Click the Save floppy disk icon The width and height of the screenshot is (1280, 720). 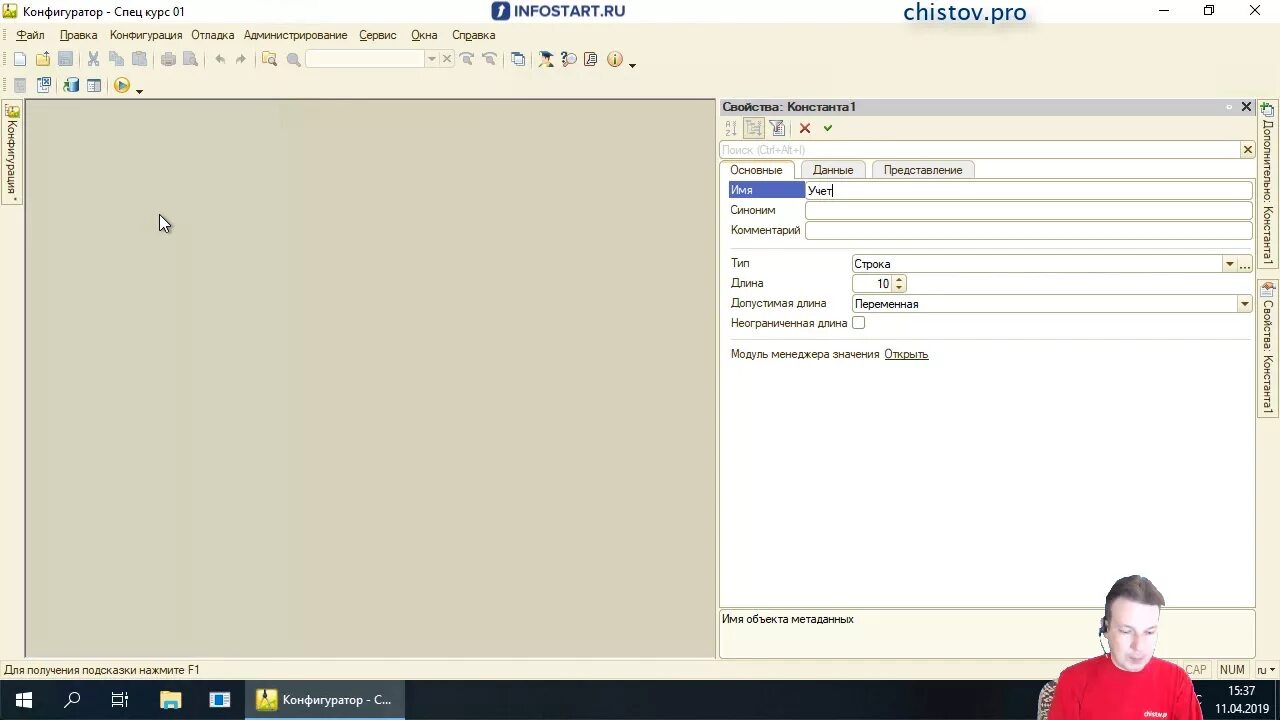65,59
